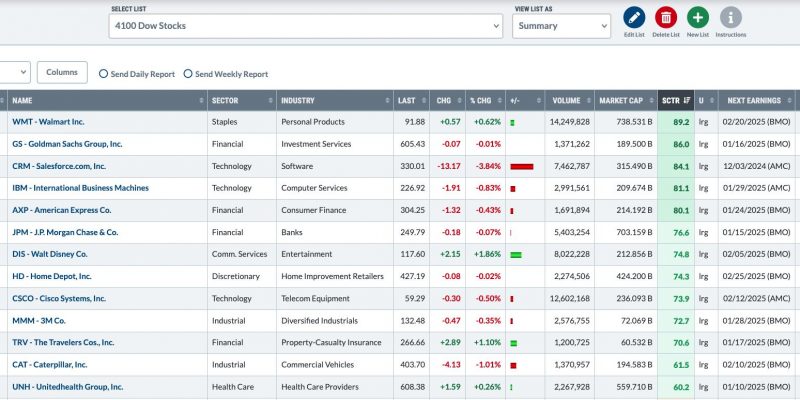Click the NAME column header label
800x400 pixels.
click(22, 101)
